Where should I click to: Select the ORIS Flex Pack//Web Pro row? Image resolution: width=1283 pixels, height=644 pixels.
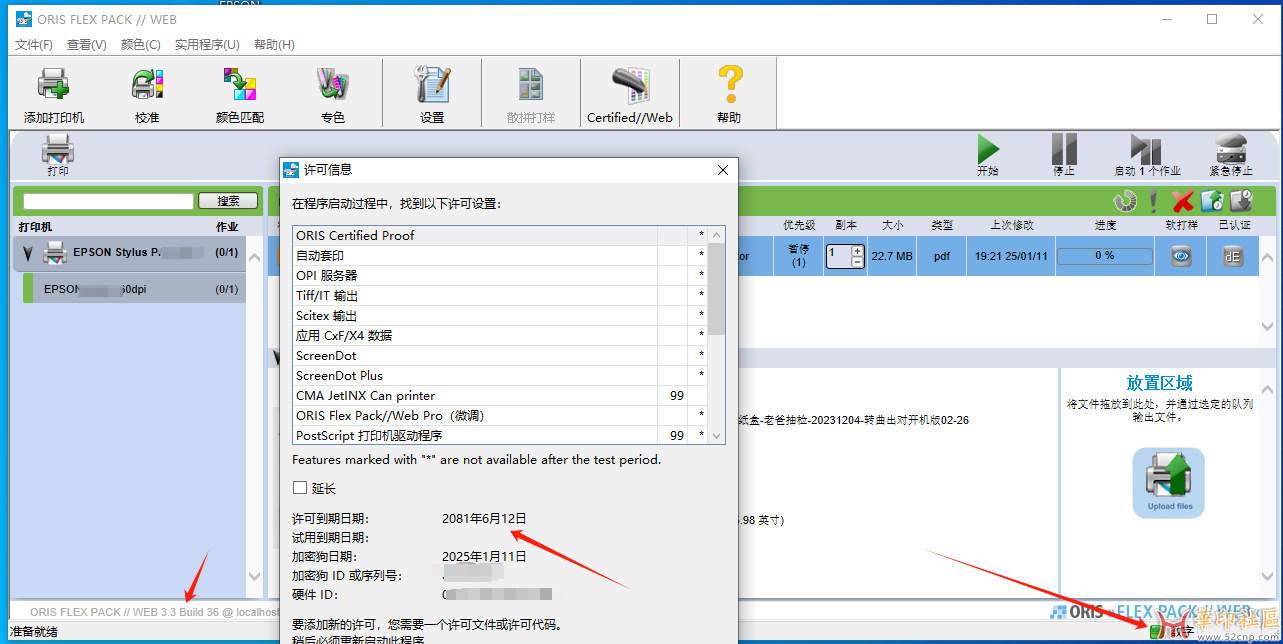[500, 415]
